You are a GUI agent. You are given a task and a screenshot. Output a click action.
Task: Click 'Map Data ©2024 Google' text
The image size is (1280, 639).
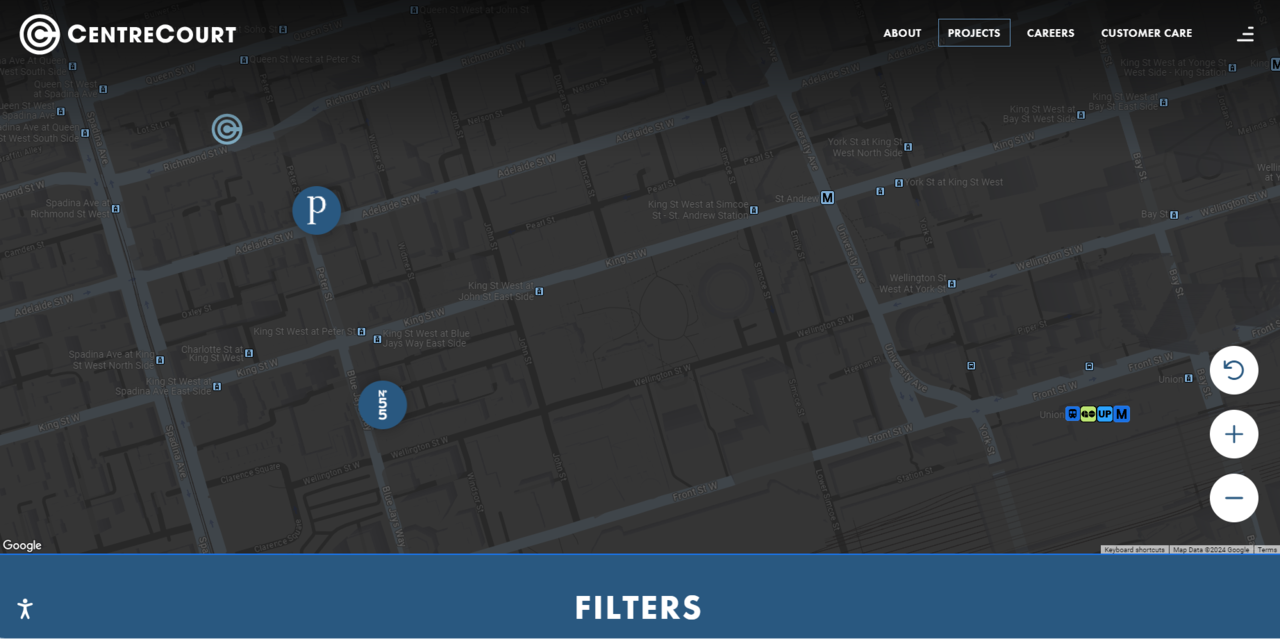point(1211,549)
